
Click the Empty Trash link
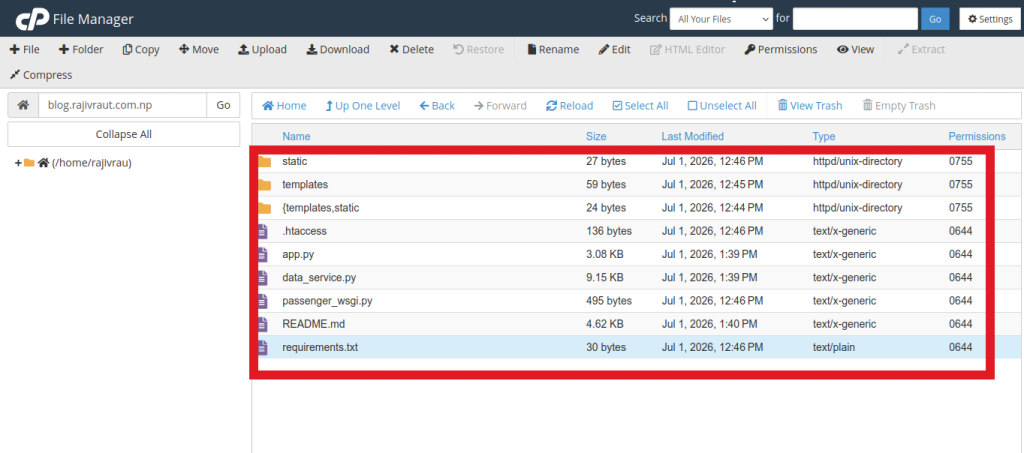click(x=899, y=106)
